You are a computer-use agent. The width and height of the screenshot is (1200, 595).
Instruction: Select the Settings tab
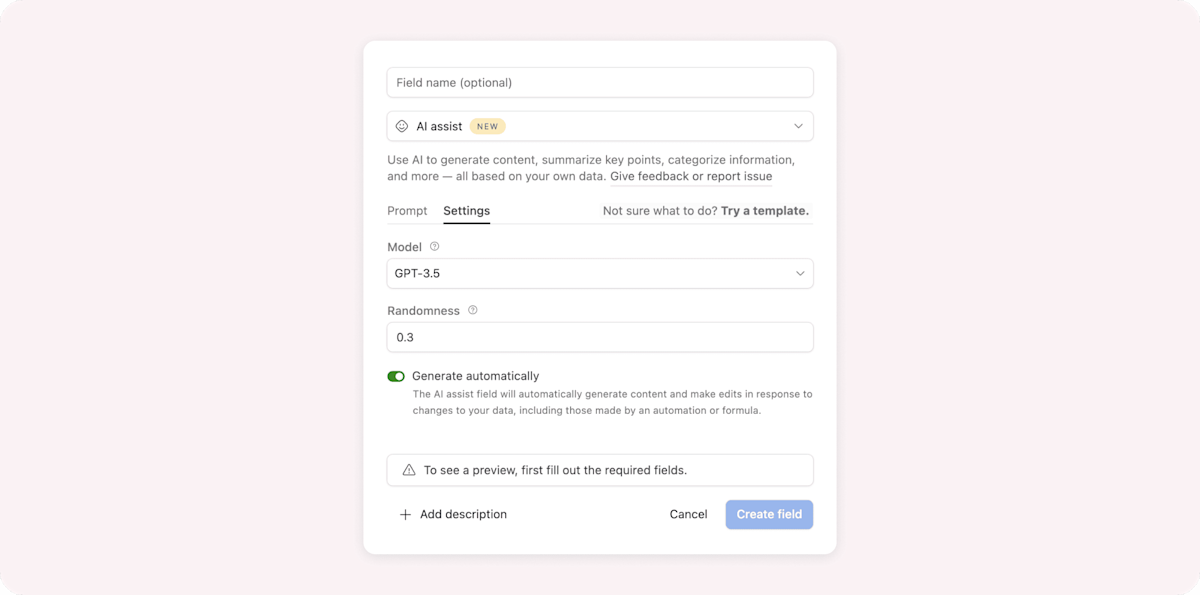pyautogui.click(x=467, y=211)
